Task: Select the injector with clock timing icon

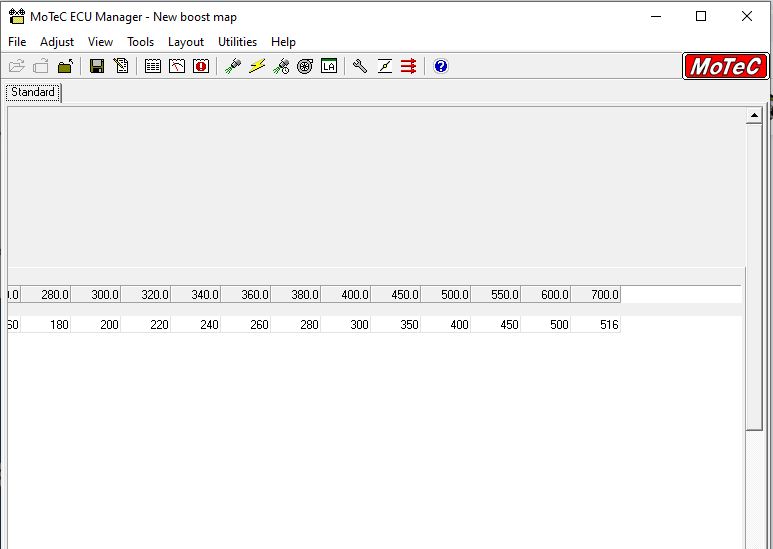Action: pyautogui.click(x=281, y=66)
